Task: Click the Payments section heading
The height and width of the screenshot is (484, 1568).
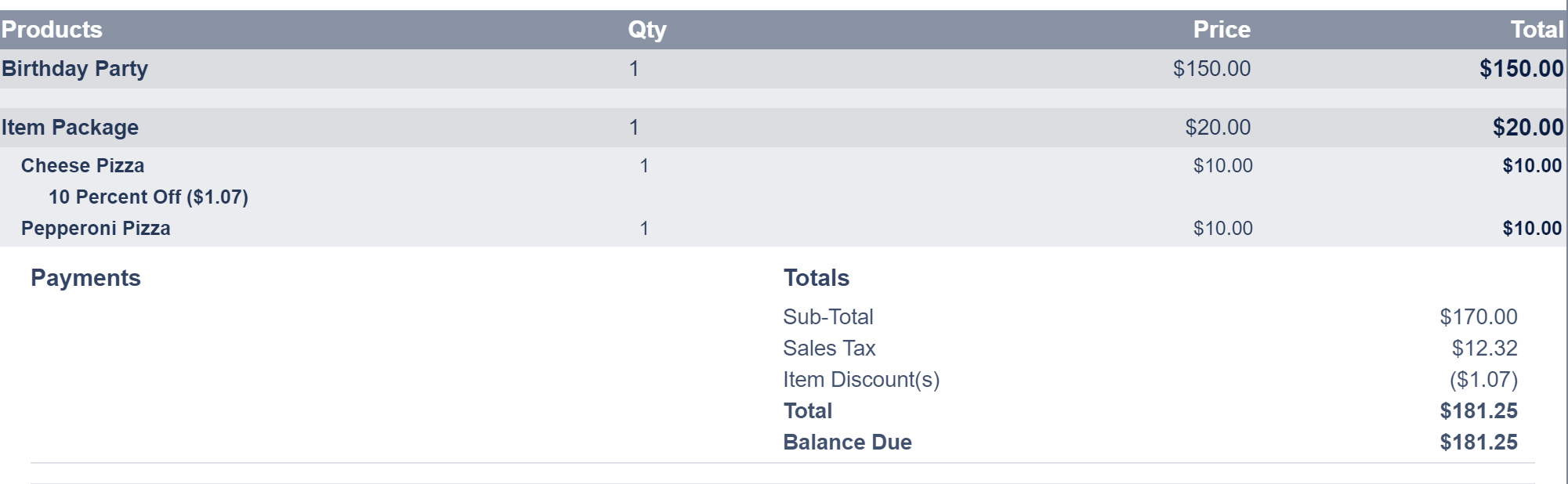Action: [85, 278]
